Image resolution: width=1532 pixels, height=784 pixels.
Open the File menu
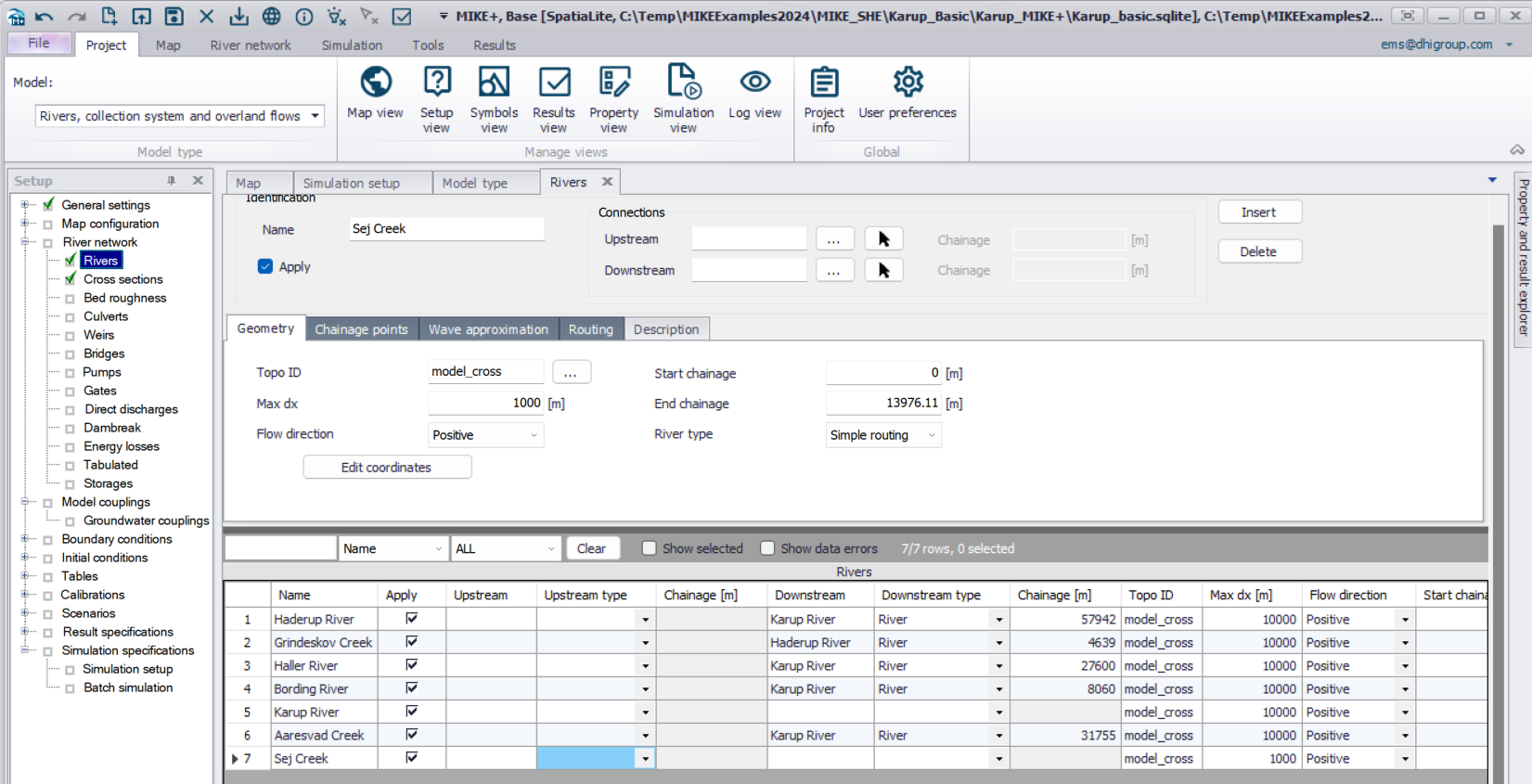[x=39, y=44]
